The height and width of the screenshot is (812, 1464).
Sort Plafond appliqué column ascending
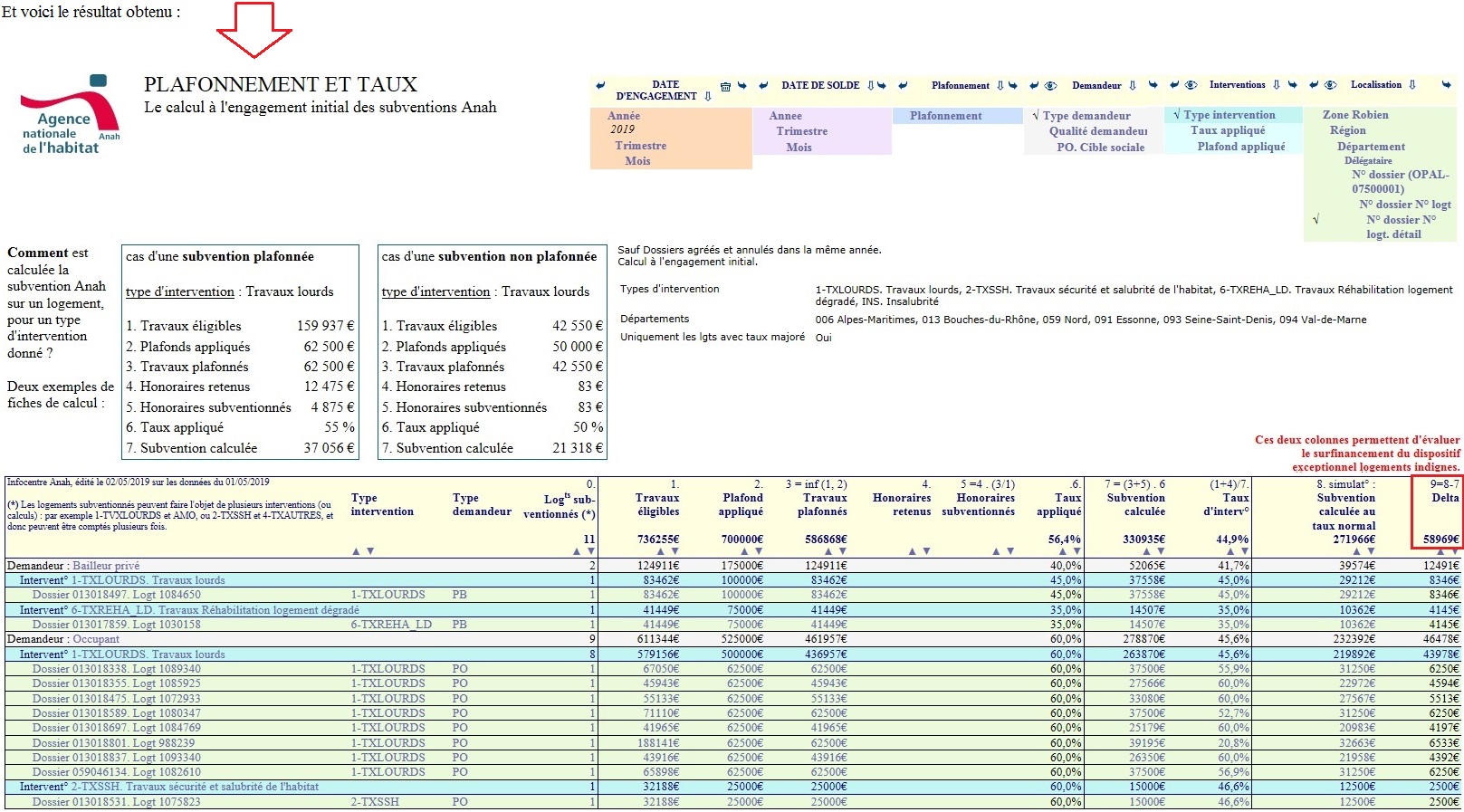pyautogui.click(x=744, y=551)
